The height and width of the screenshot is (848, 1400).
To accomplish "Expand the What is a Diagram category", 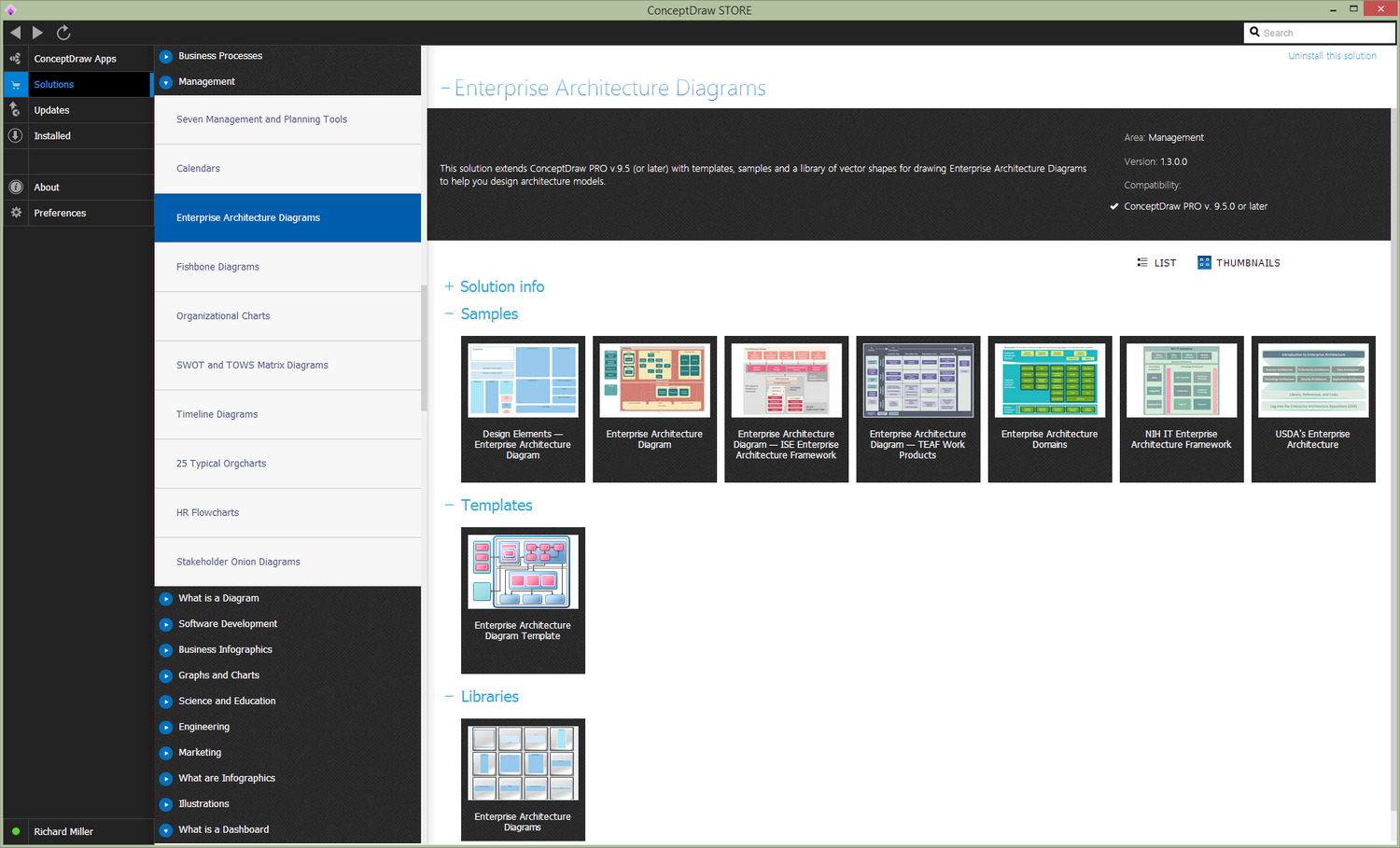I will (166, 599).
